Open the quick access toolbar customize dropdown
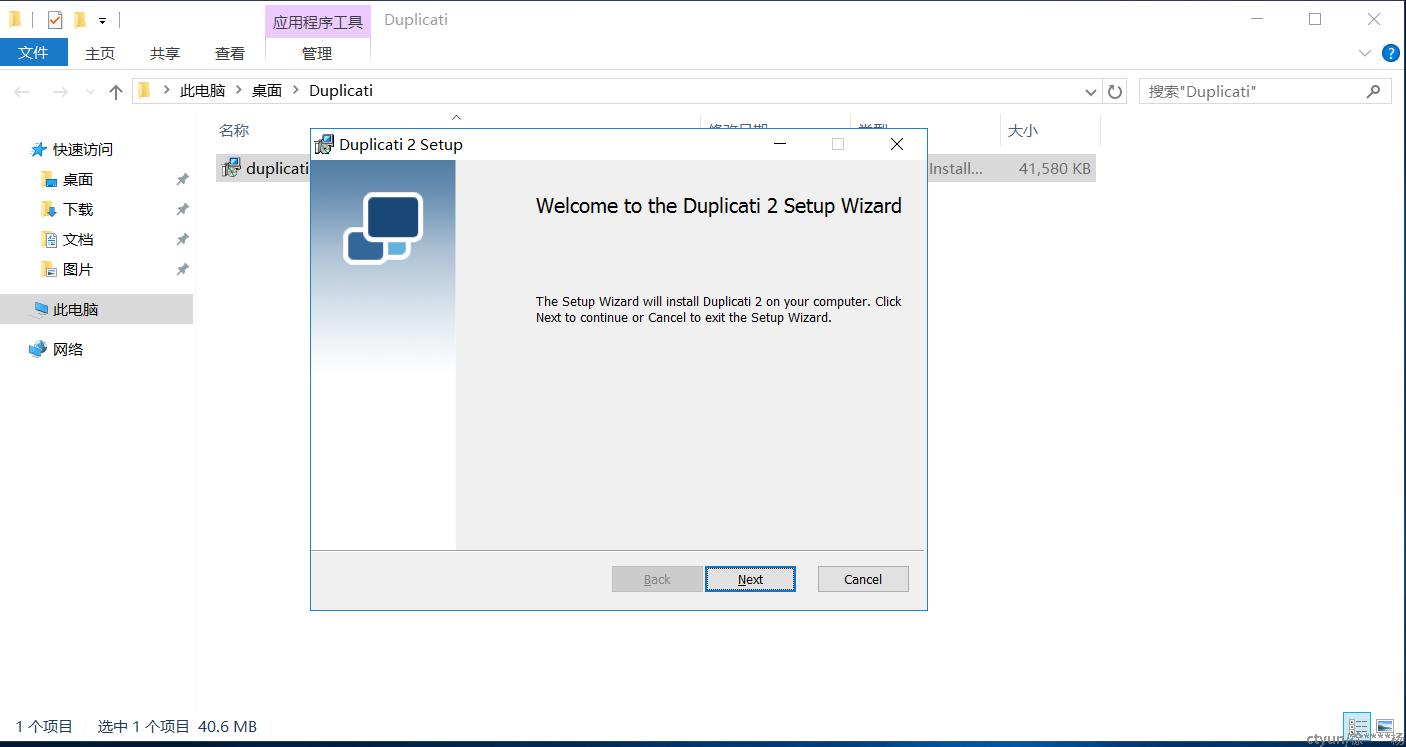Viewport: 1406px width, 747px height. [102, 20]
